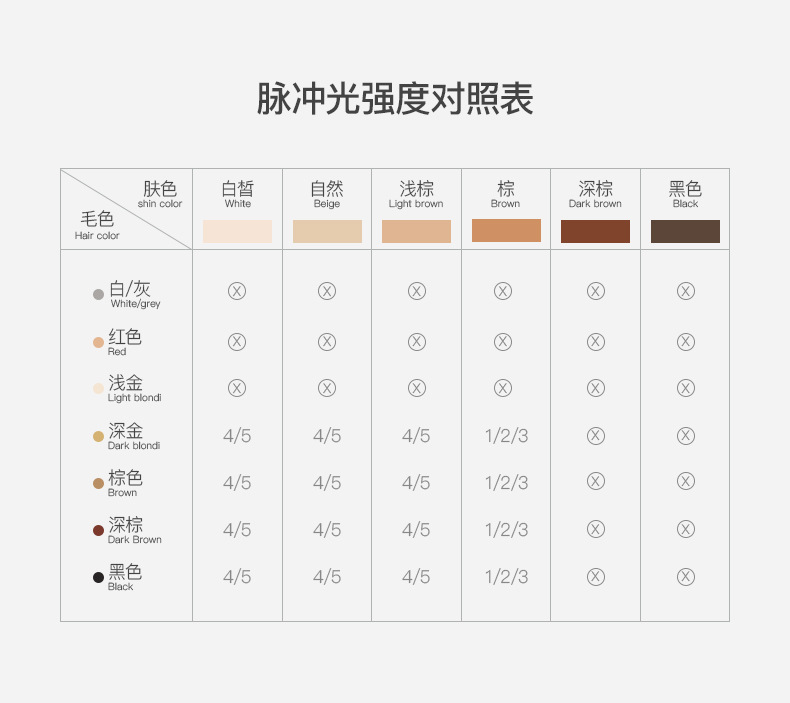Image resolution: width=790 pixels, height=703 pixels.
Task: Click X icon for Red hair, Dark brown skin
Action: click(x=596, y=342)
